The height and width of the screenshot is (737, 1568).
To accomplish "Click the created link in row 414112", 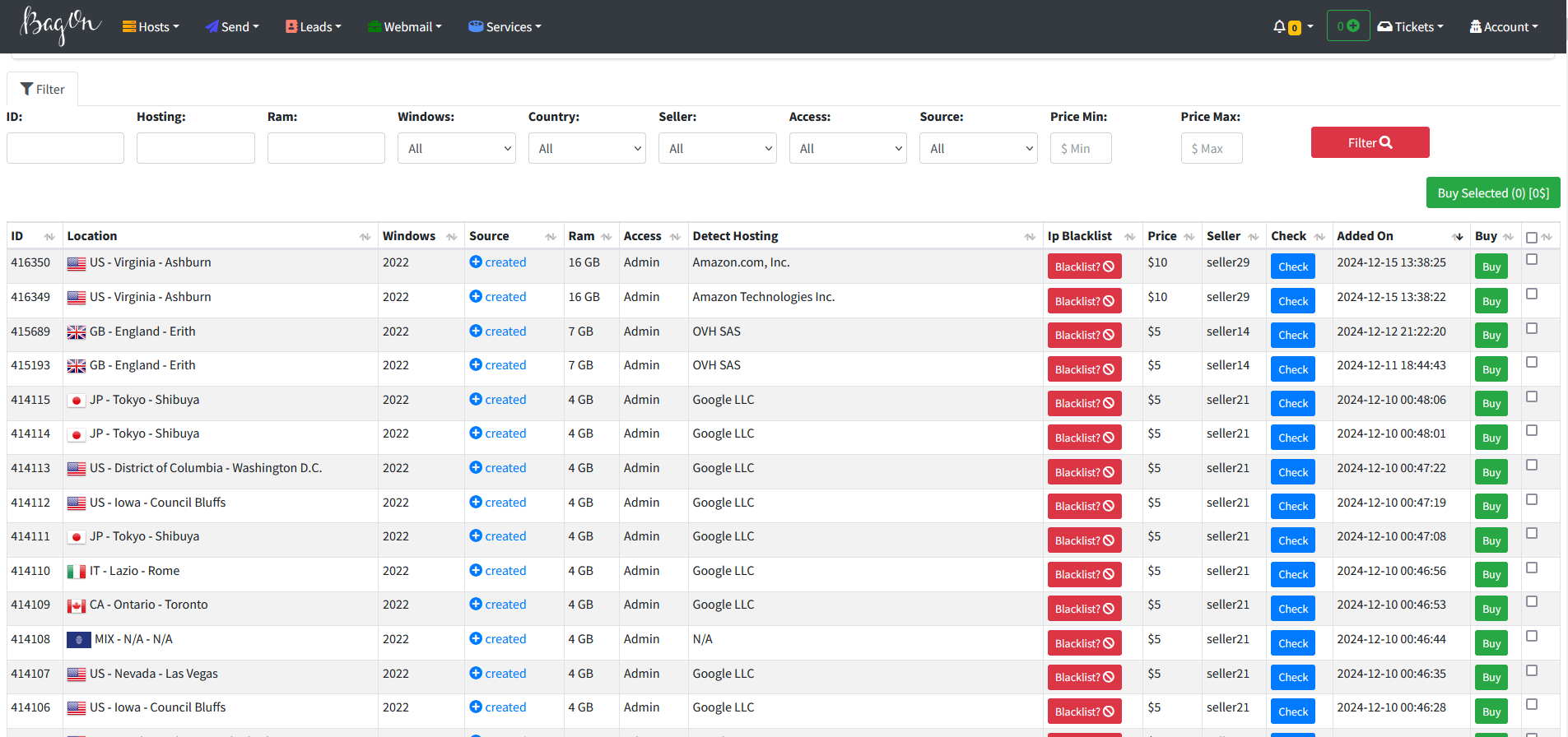I will tap(505, 503).
